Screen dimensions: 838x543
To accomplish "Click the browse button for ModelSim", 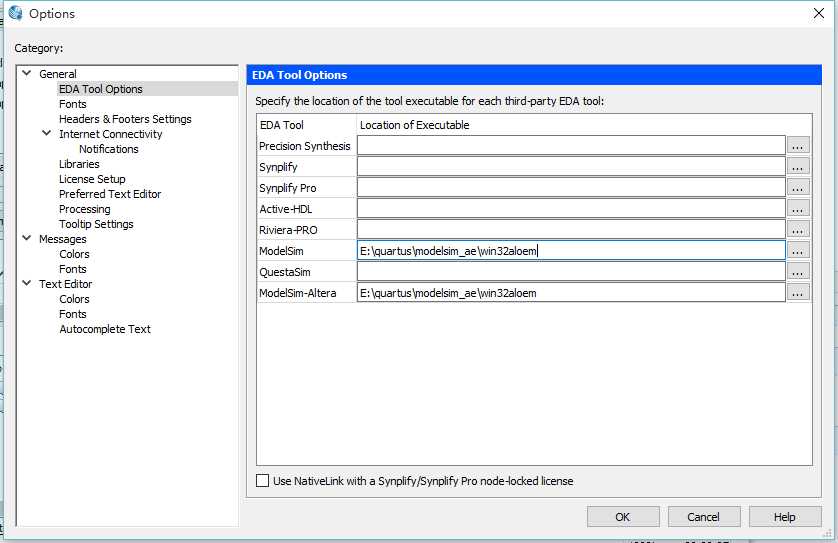I will click(x=797, y=251).
